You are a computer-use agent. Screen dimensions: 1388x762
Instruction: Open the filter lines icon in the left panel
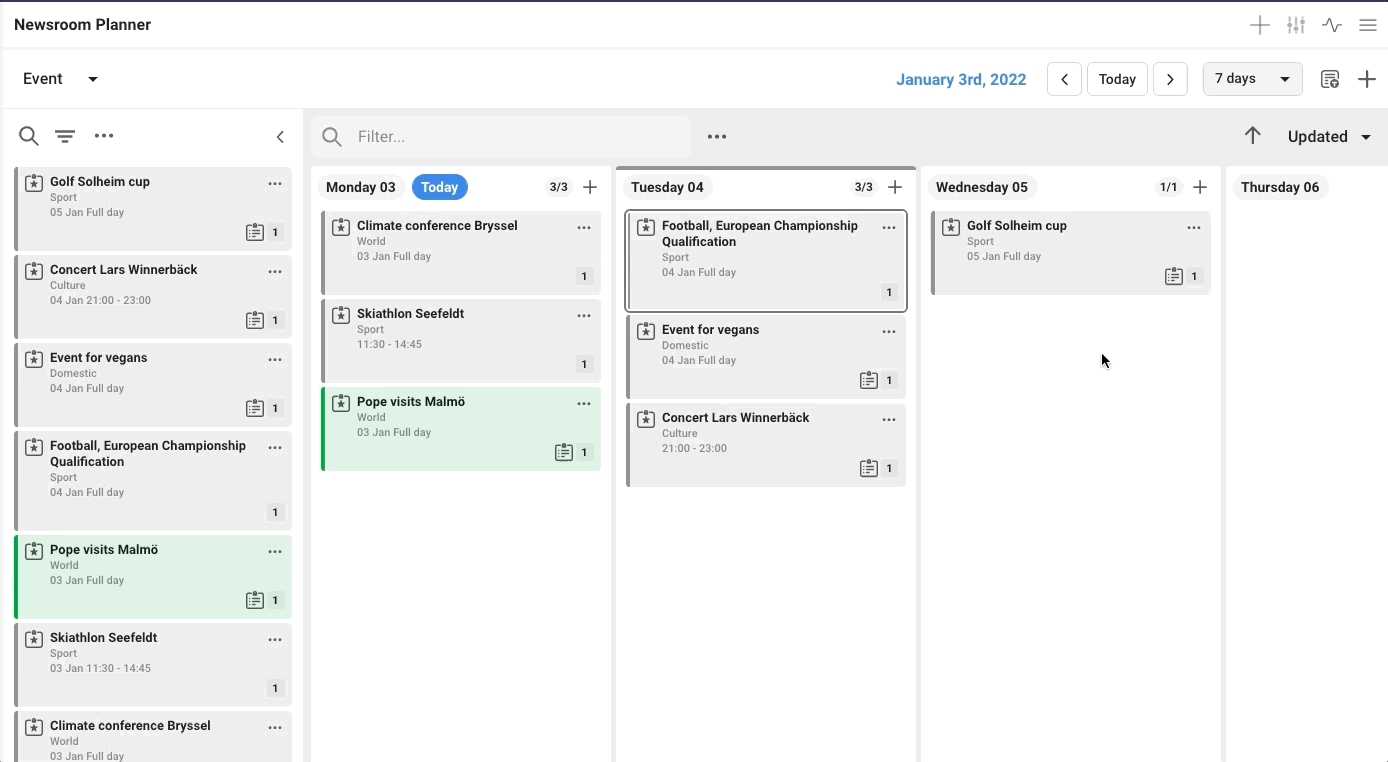(x=65, y=136)
